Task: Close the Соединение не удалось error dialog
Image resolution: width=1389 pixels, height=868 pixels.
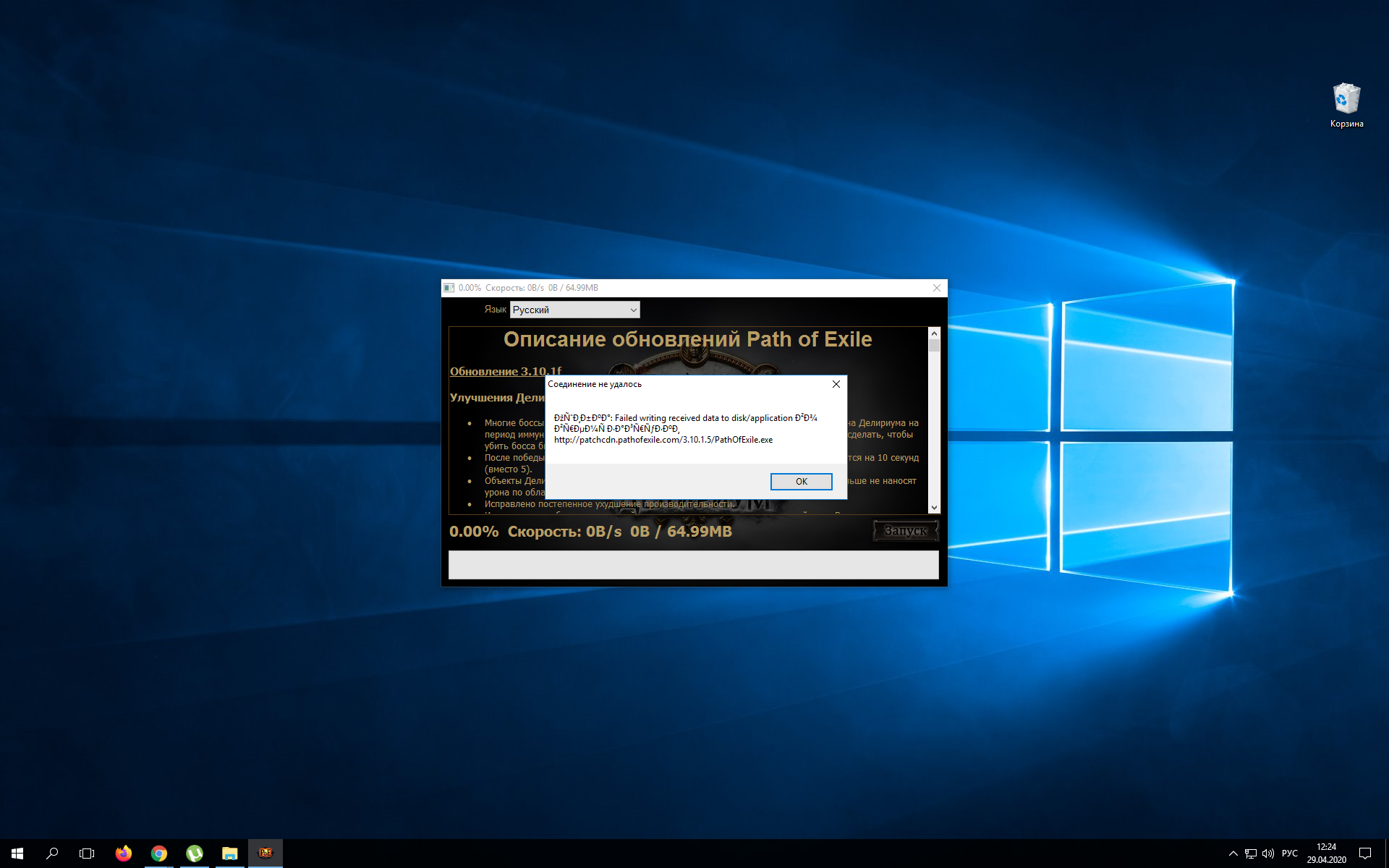Action: [836, 384]
